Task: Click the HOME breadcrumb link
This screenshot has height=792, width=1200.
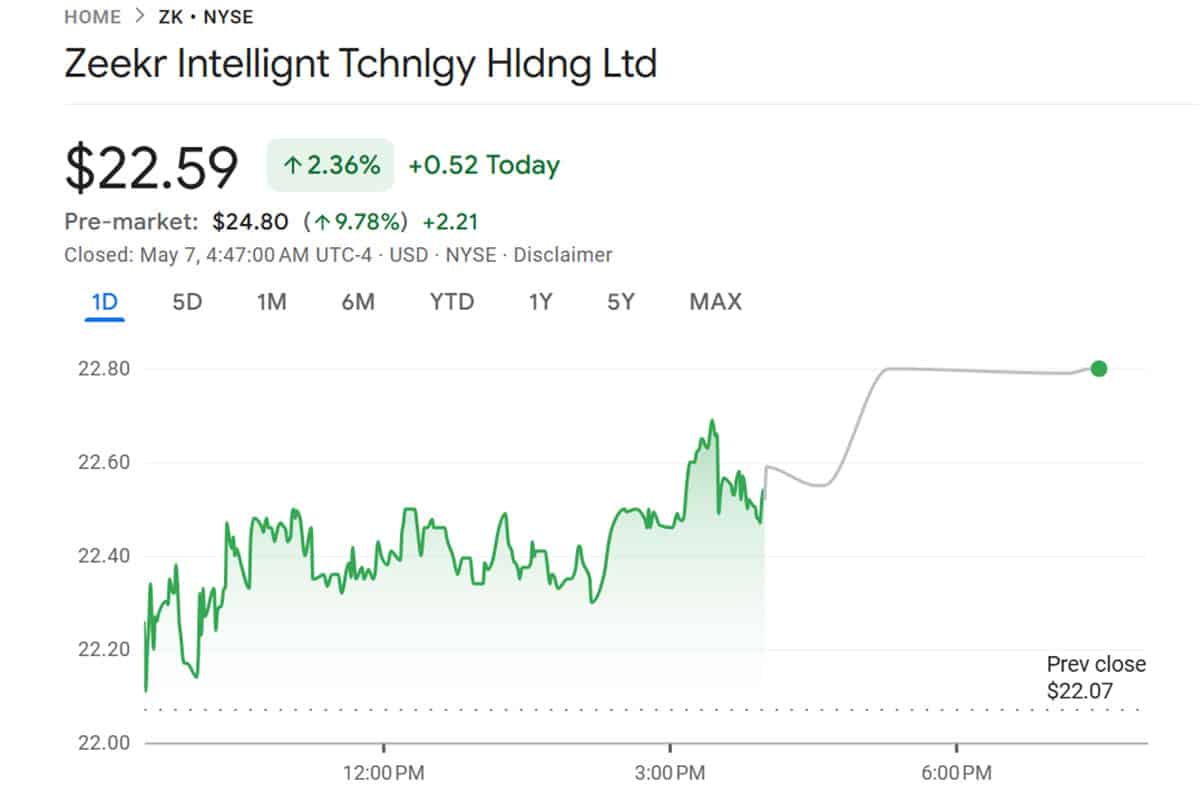Action: pos(91,17)
